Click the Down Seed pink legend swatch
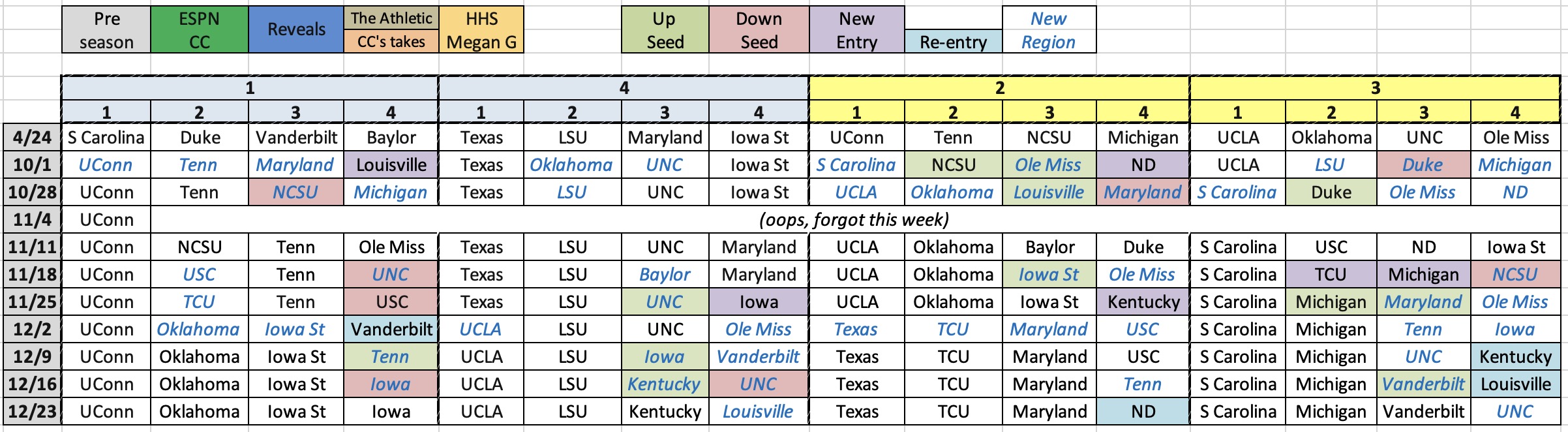This screenshot has height=432, width=1568. [x=759, y=30]
